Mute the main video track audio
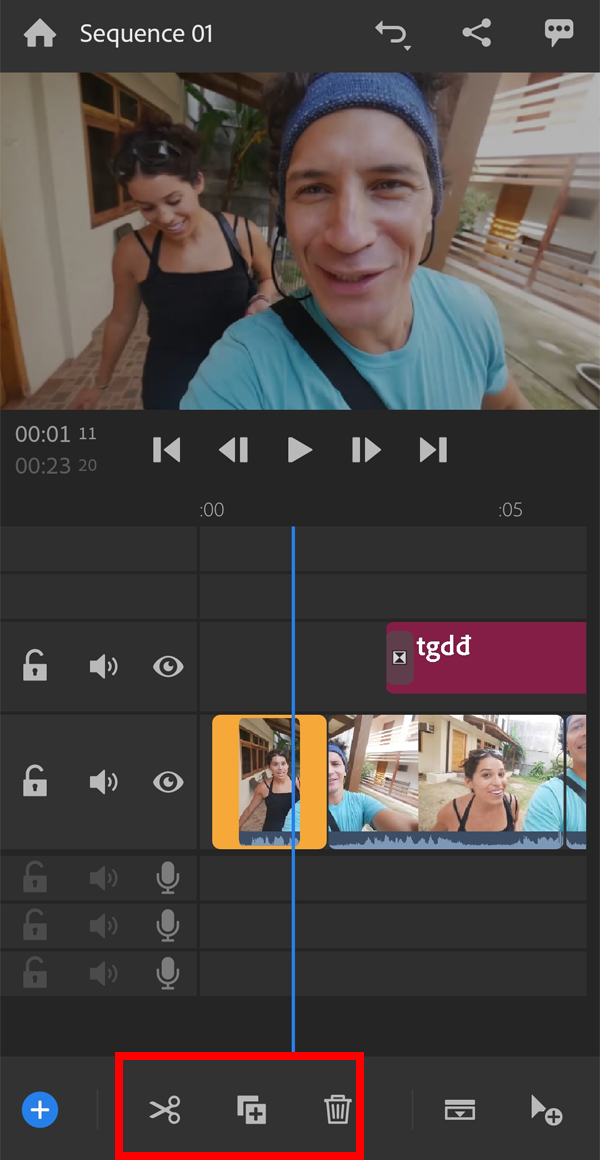 103,781
